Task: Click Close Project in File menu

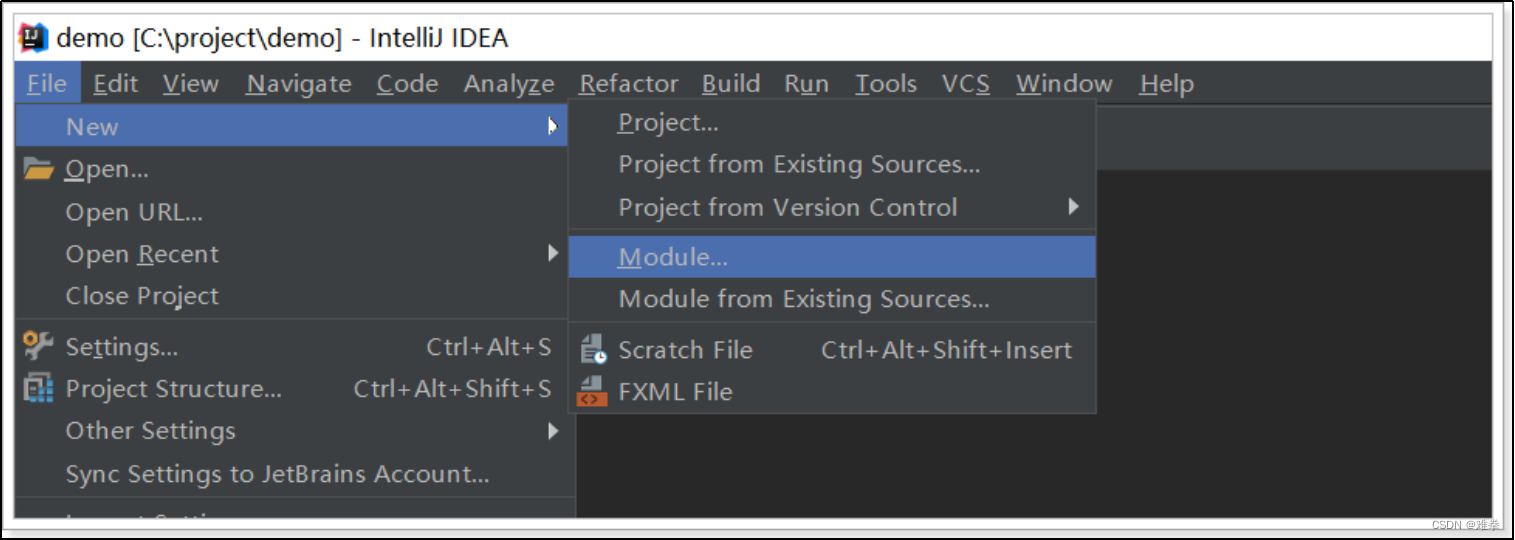Action: (x=142, y=296)
